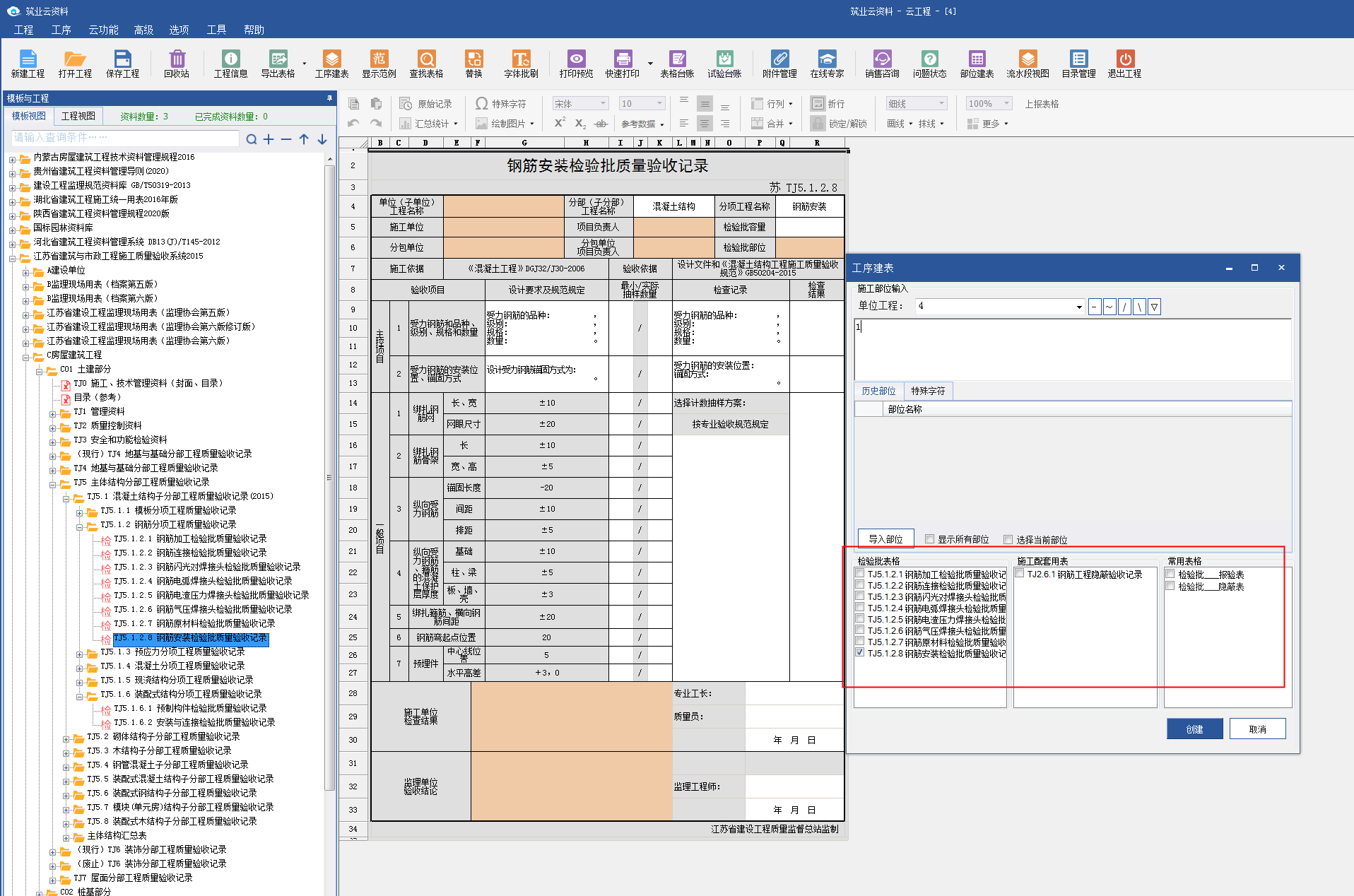Open 附件管理 attachment manager

779,64
